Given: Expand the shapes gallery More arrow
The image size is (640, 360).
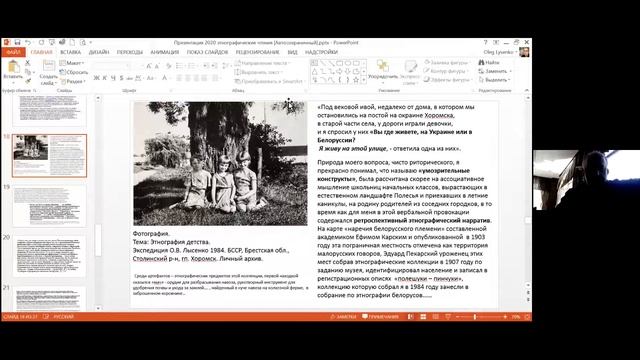Looking at the screenshot, I should coord(364,80).
